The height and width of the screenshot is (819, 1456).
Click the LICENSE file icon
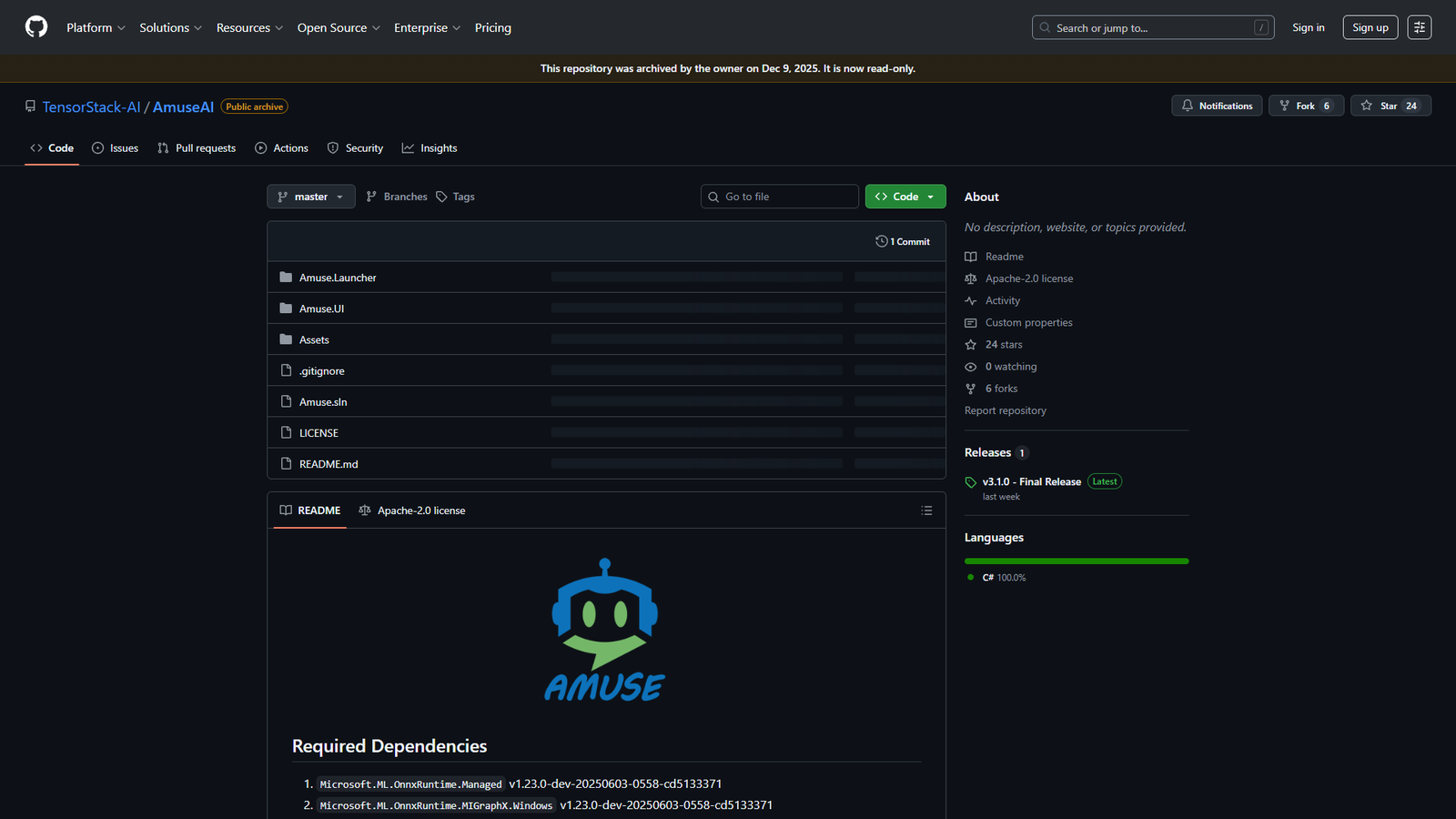(x=286, y=432)
